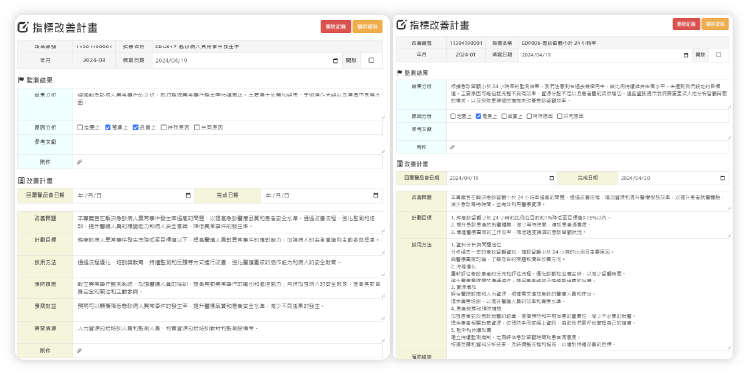Click the 需要資源 text area in left form
Image resolution: width=748 pixels, height=375 pixels.
tap(228, 333)
